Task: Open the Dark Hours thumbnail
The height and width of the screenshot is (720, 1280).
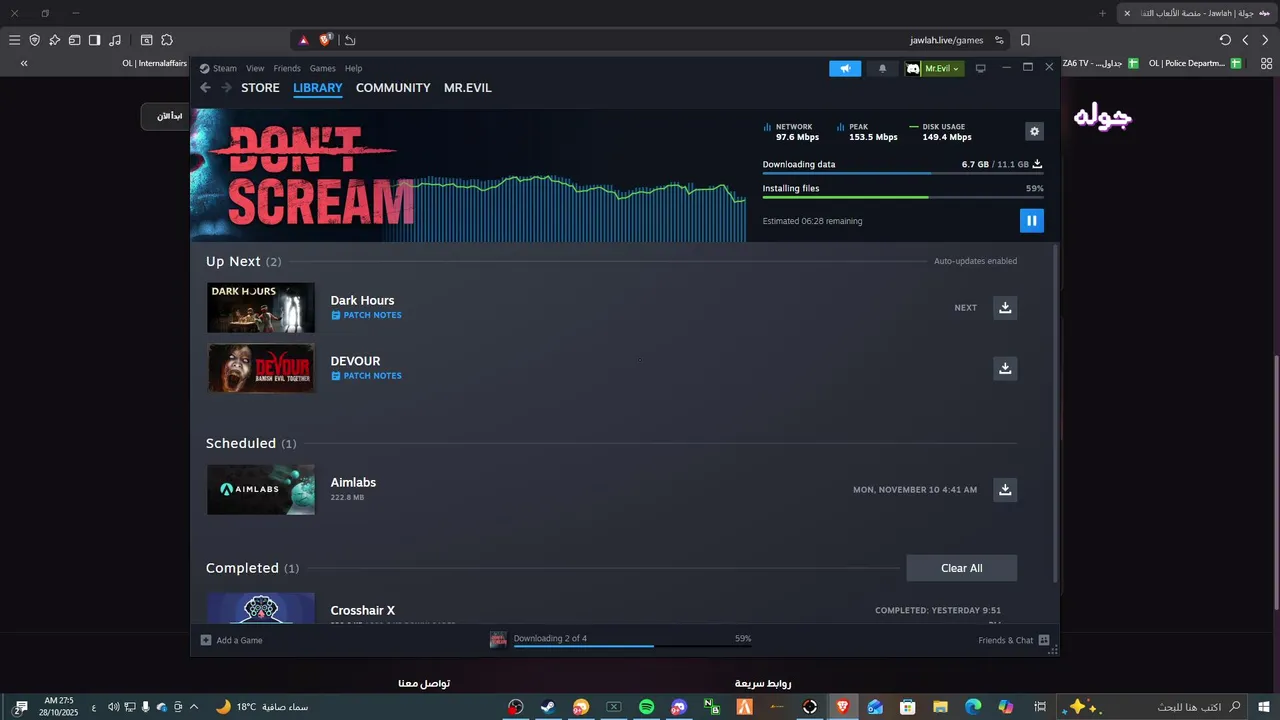Action: coord(260,307)
